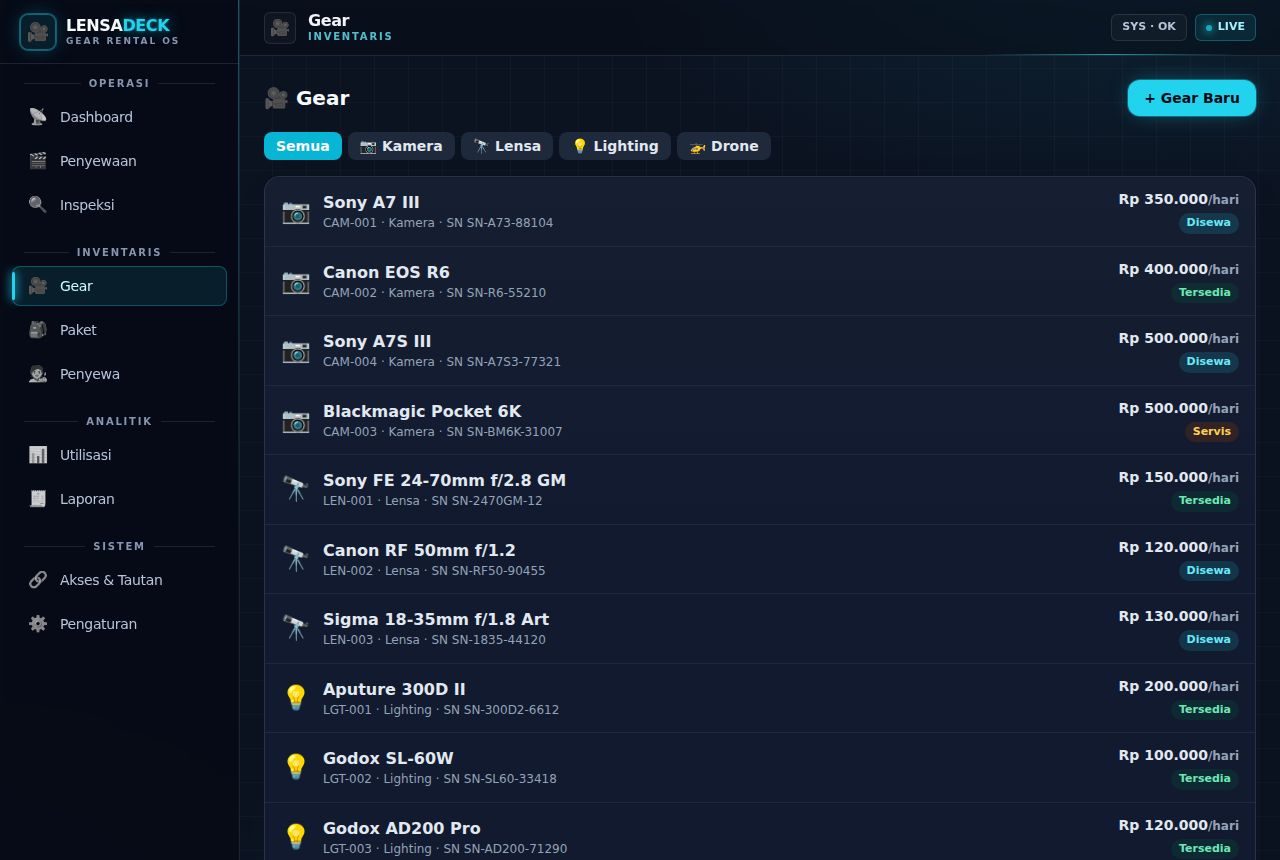Screen dimensions: 1280x860
Task: Select the Inspeksi magnifier icon
Action: 38,205
